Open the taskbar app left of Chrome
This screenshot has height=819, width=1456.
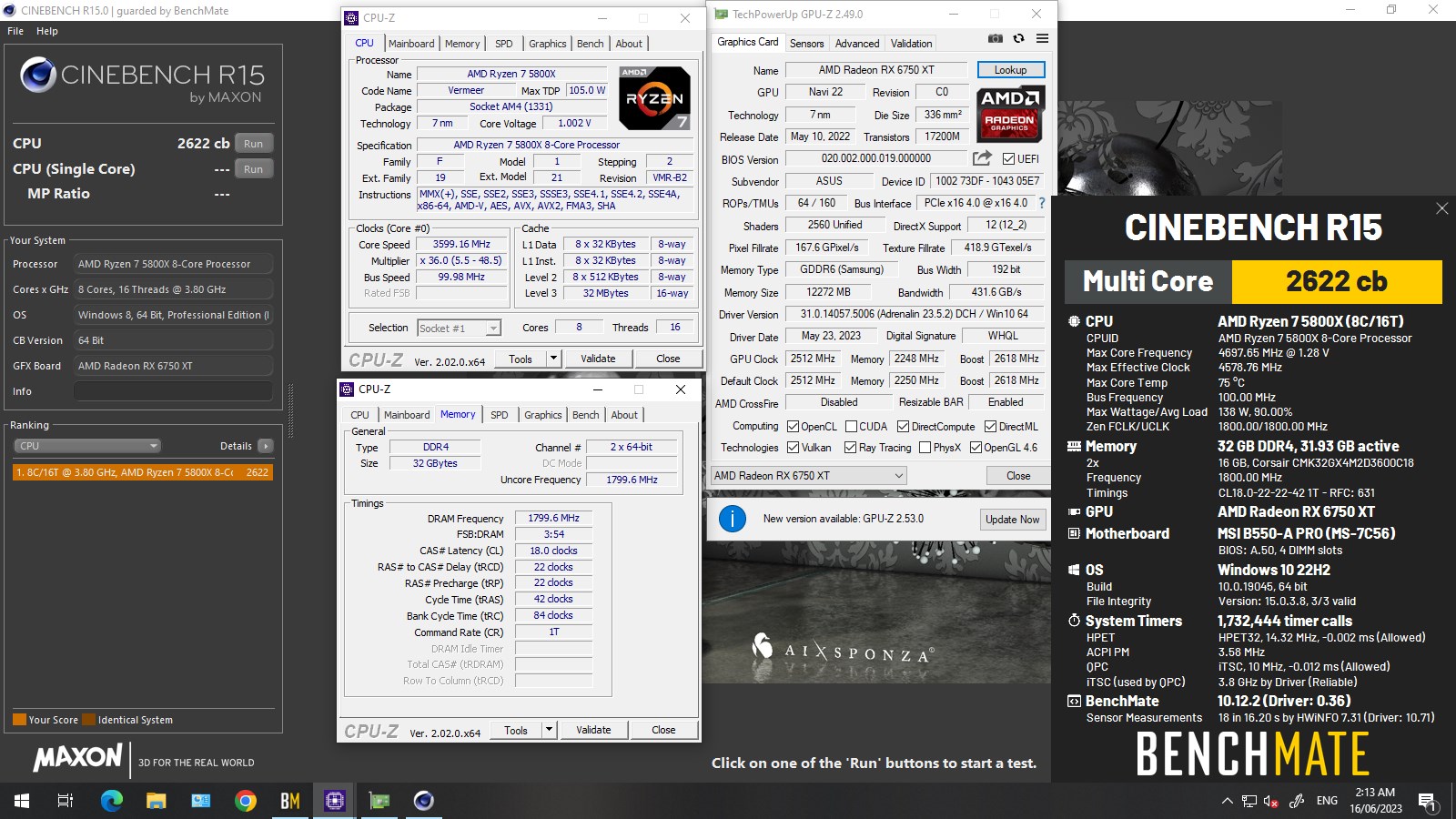[200, 801]
